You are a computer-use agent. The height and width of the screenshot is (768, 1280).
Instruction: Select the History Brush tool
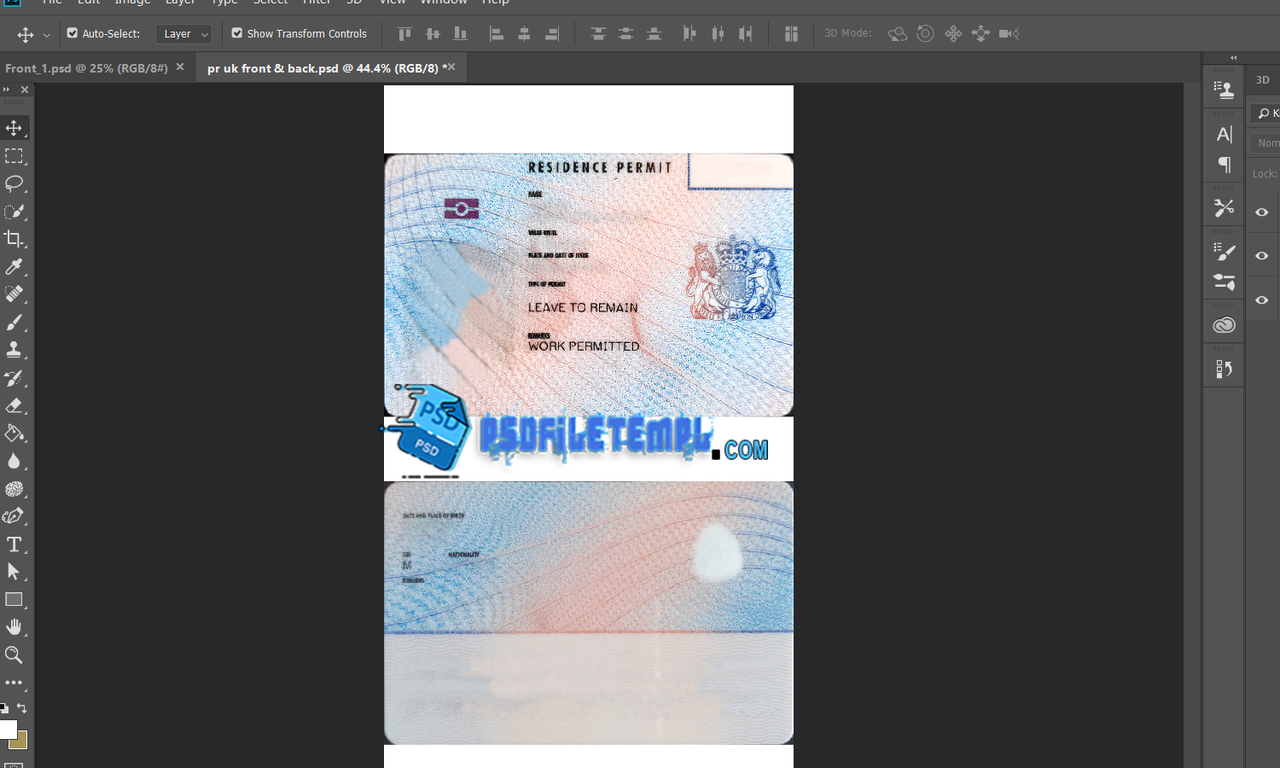click(14, 378)
